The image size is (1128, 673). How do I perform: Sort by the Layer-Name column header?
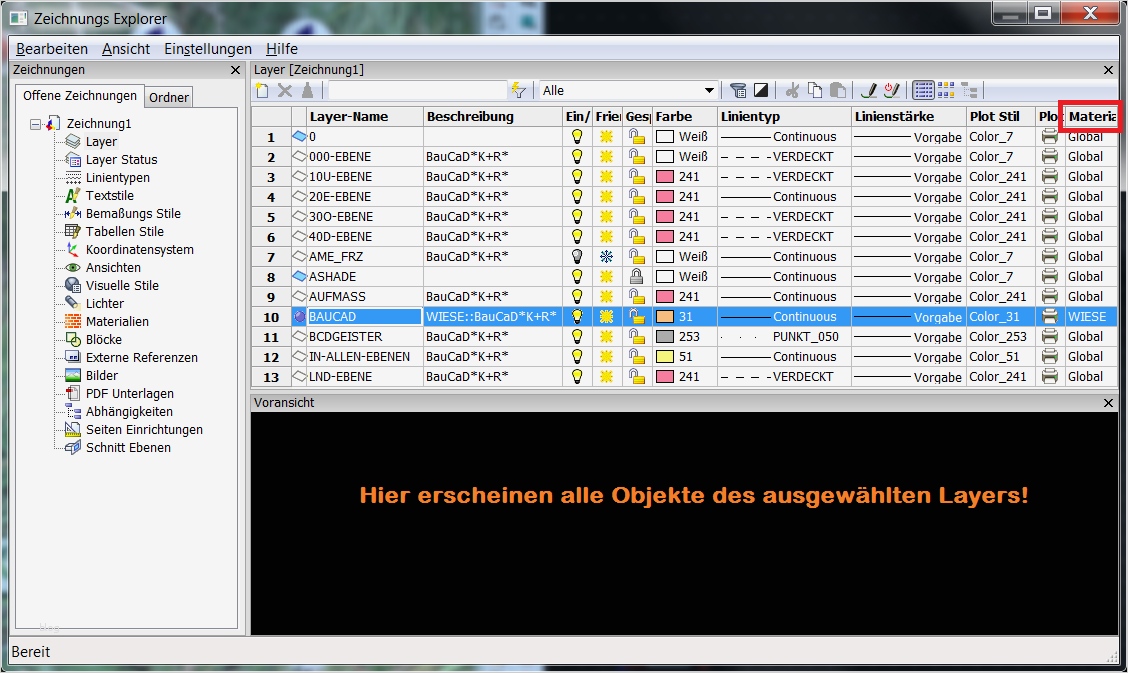point(365,116)
